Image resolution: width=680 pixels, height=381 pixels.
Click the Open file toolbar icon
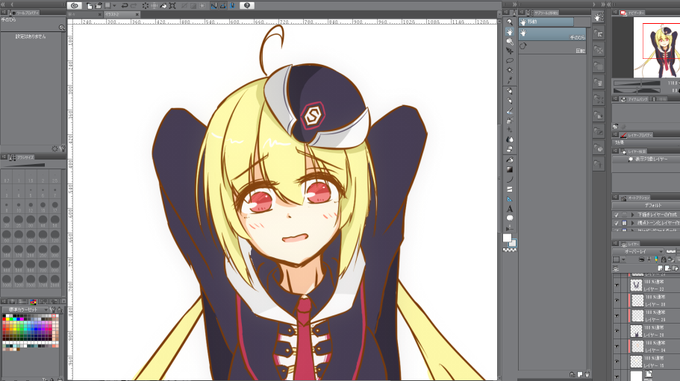[98, 6]
